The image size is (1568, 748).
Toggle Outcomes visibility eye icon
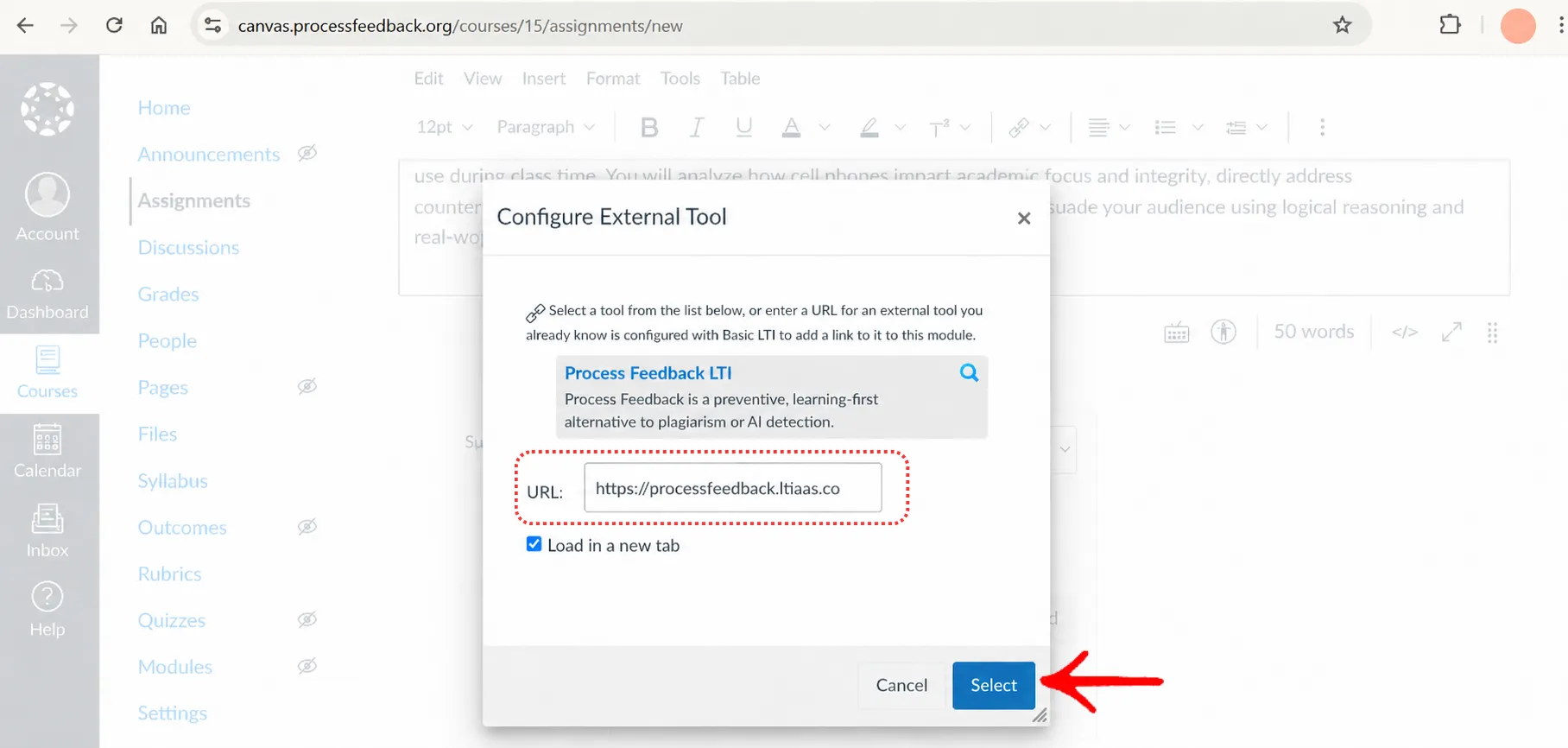[x=307, y=526]
